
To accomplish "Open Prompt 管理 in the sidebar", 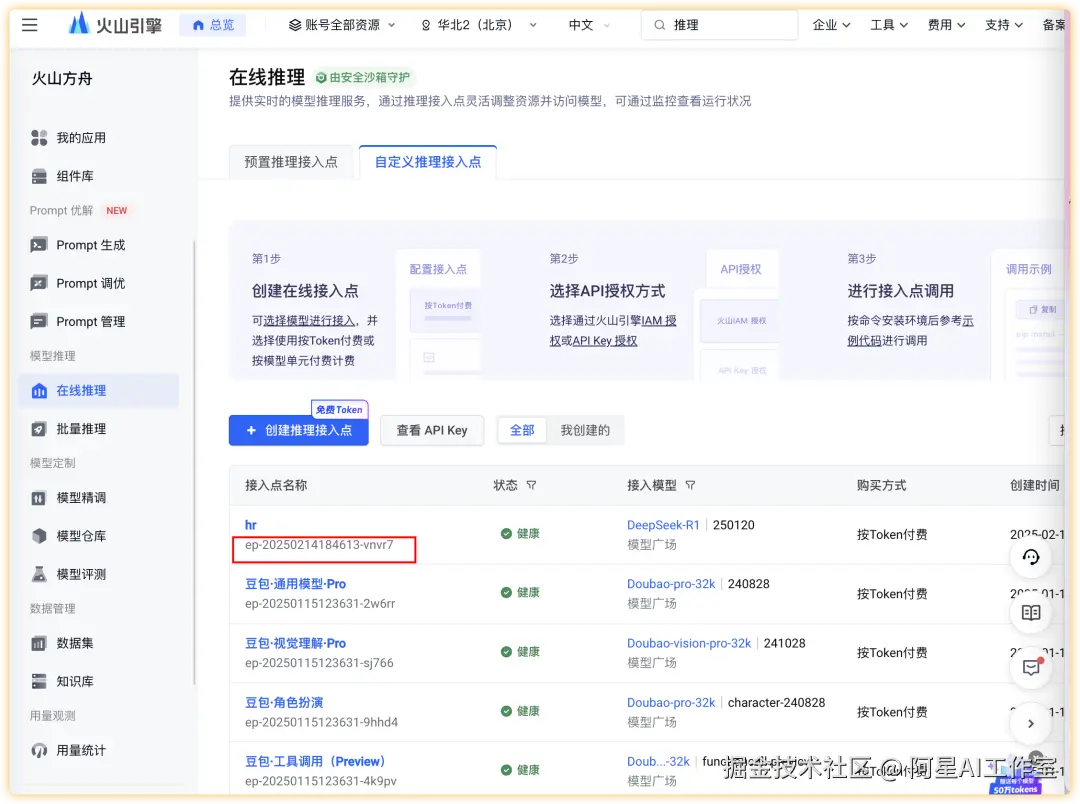I will click(x=98, y=322).
